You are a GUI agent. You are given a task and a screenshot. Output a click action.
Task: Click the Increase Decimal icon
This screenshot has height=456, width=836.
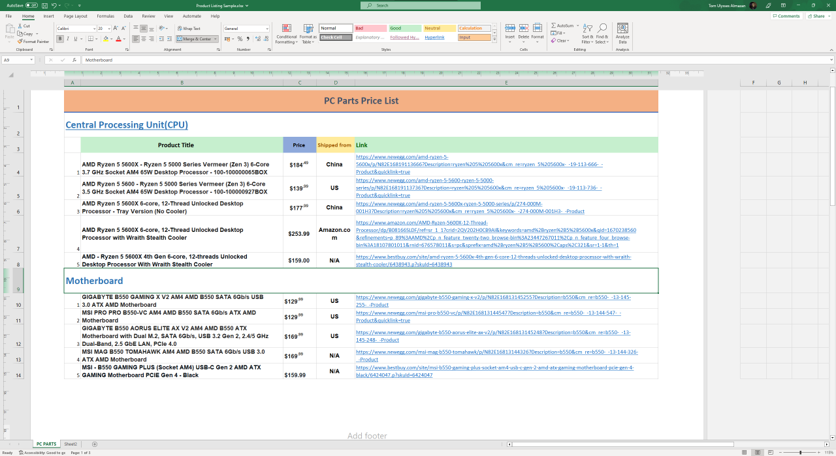(258, 39)
